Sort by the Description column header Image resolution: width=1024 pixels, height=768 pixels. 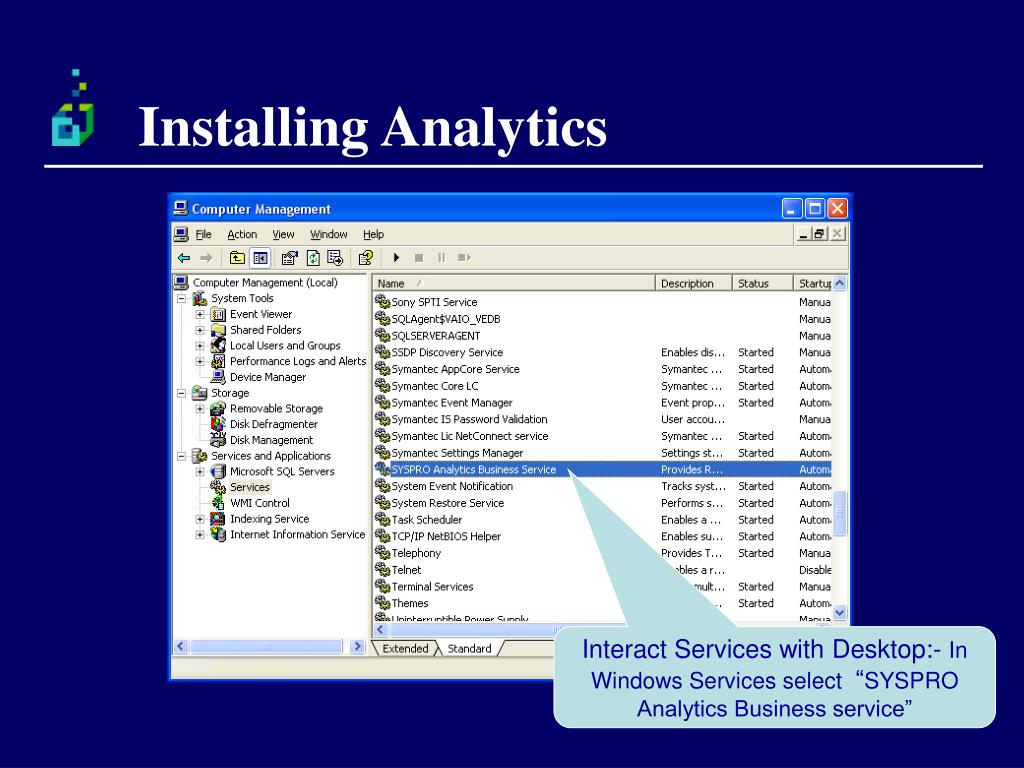[x=694, y=283]
